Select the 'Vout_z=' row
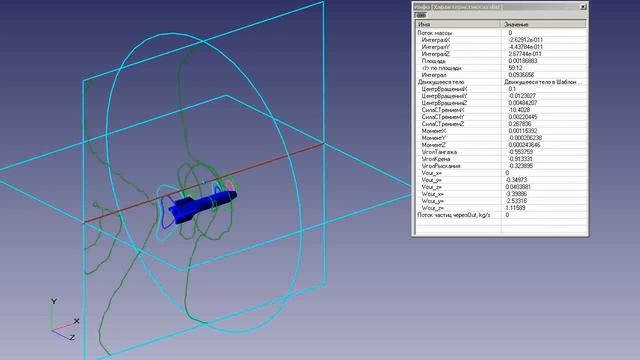Screen dimensions: 640x360 pyautogui.click(x=501, y=187)
